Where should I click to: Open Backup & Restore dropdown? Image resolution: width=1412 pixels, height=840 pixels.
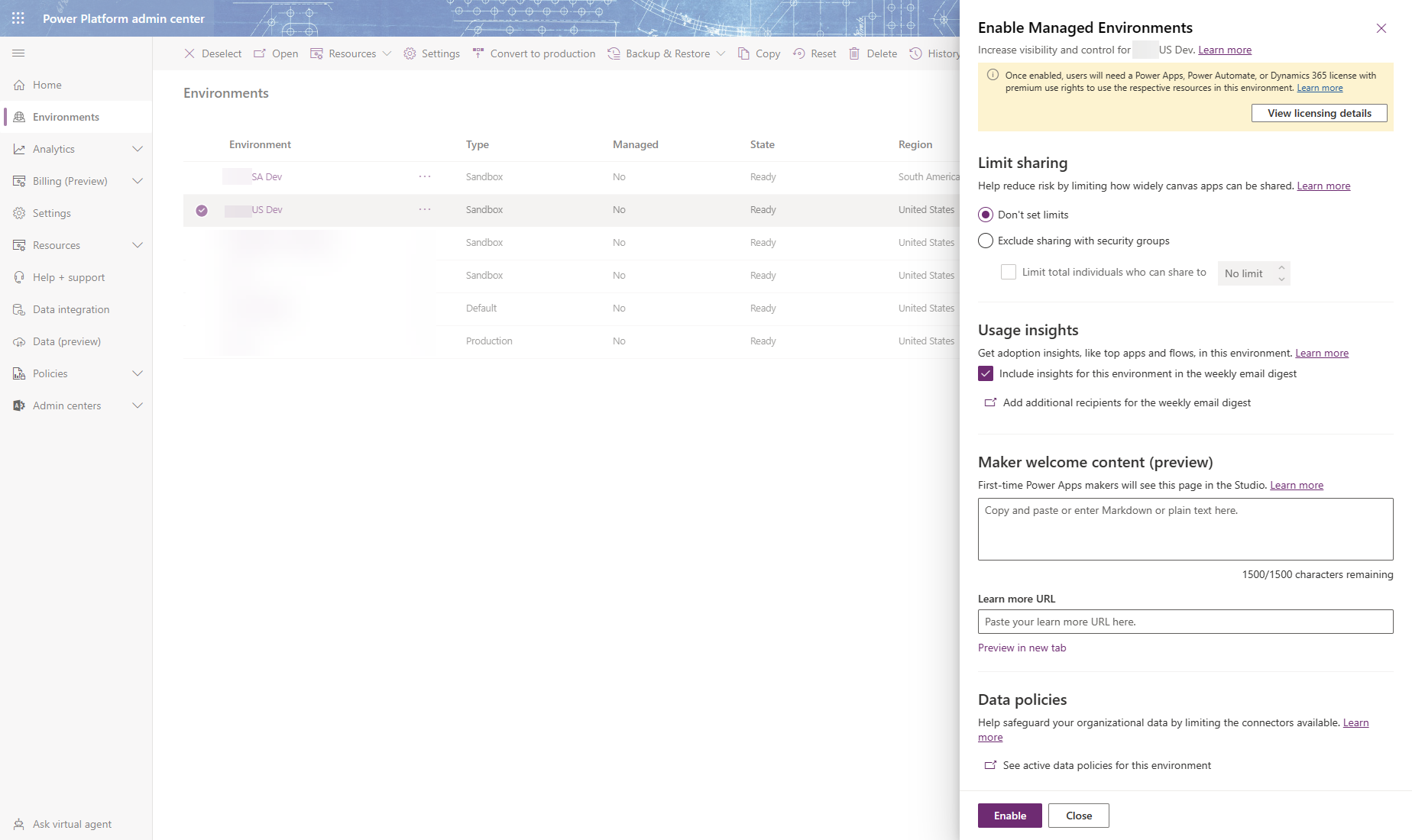click(666, 53)
